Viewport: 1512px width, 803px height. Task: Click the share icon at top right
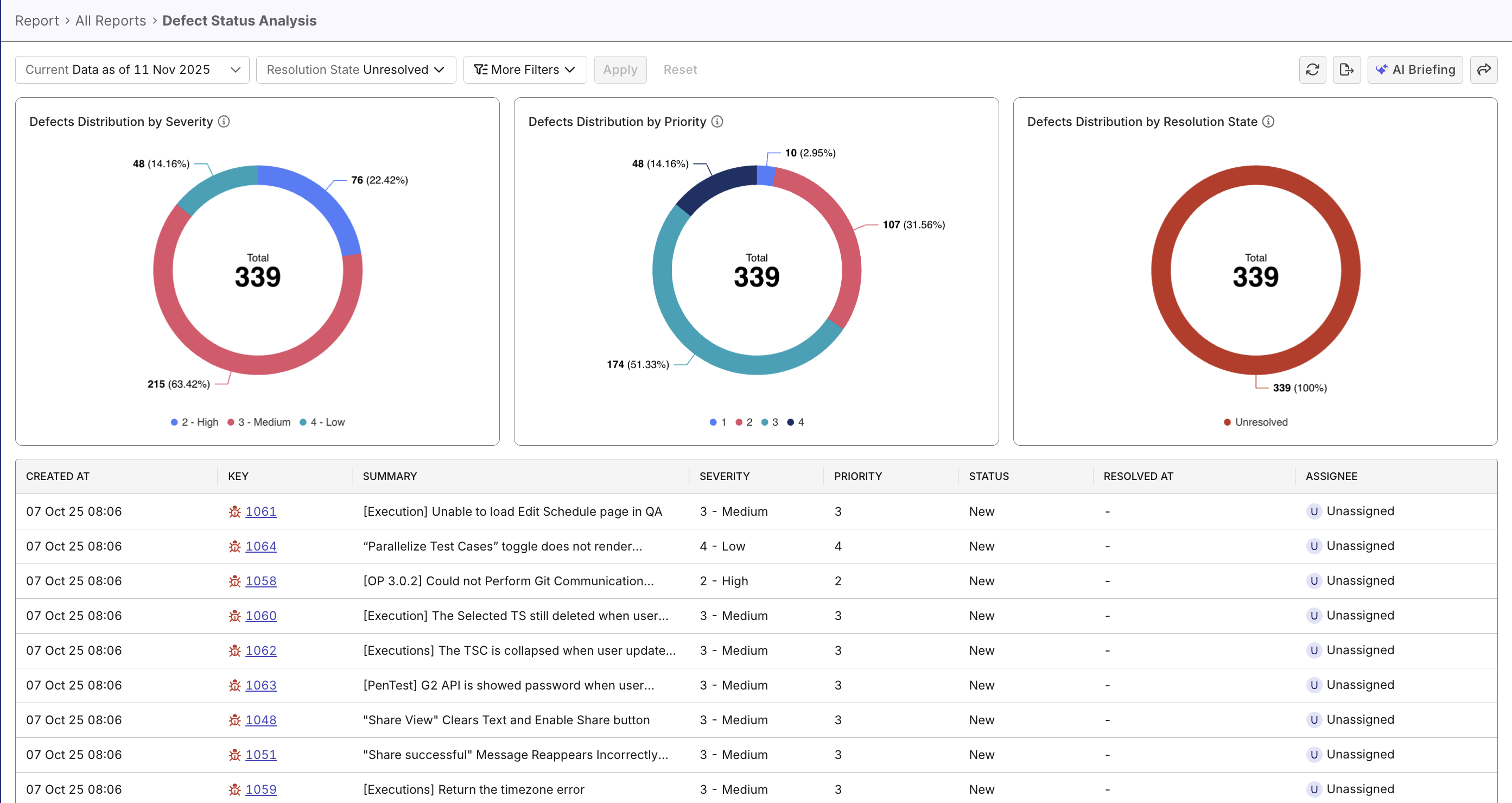click(x=1484, y=69)
